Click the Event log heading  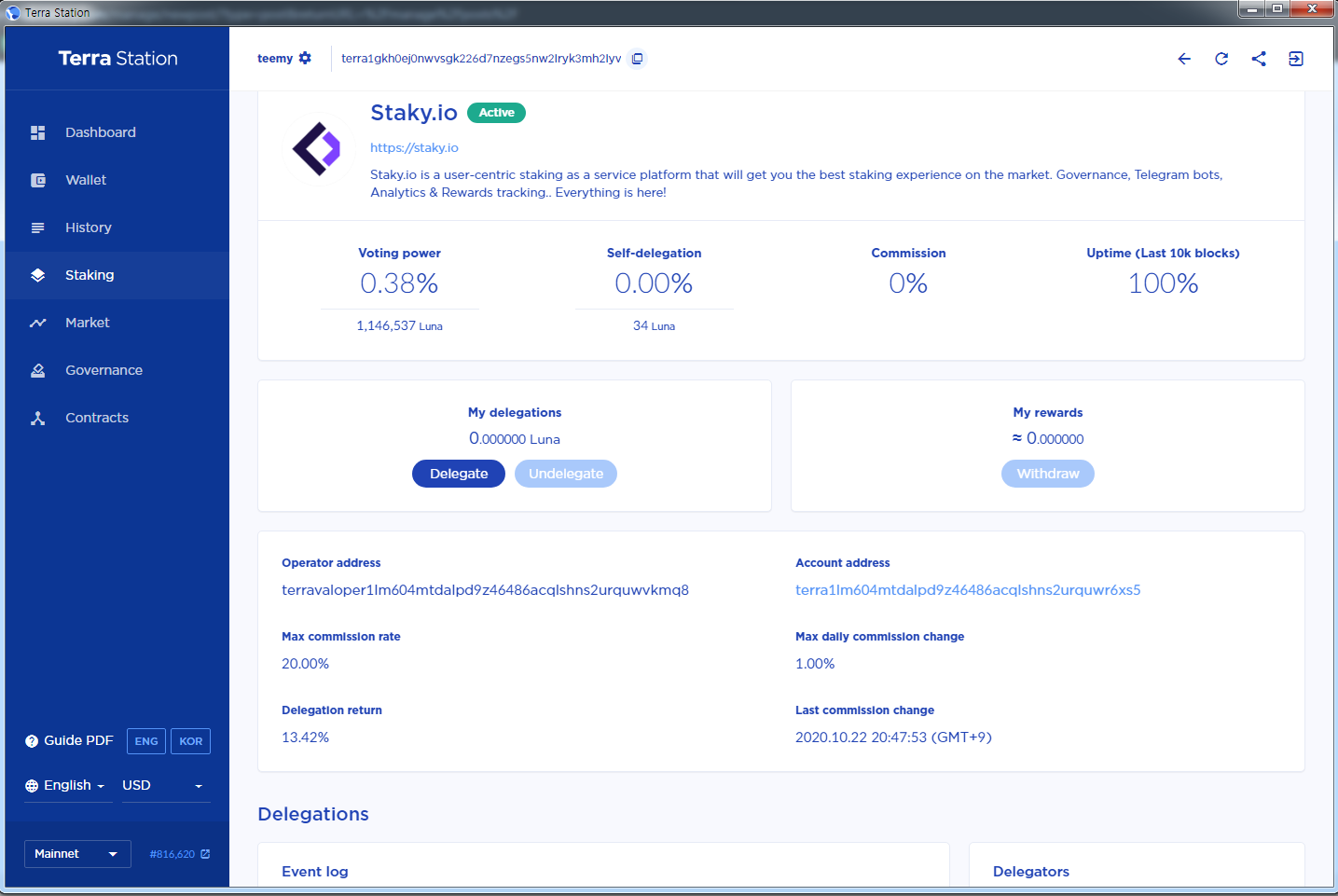(315, 872)
